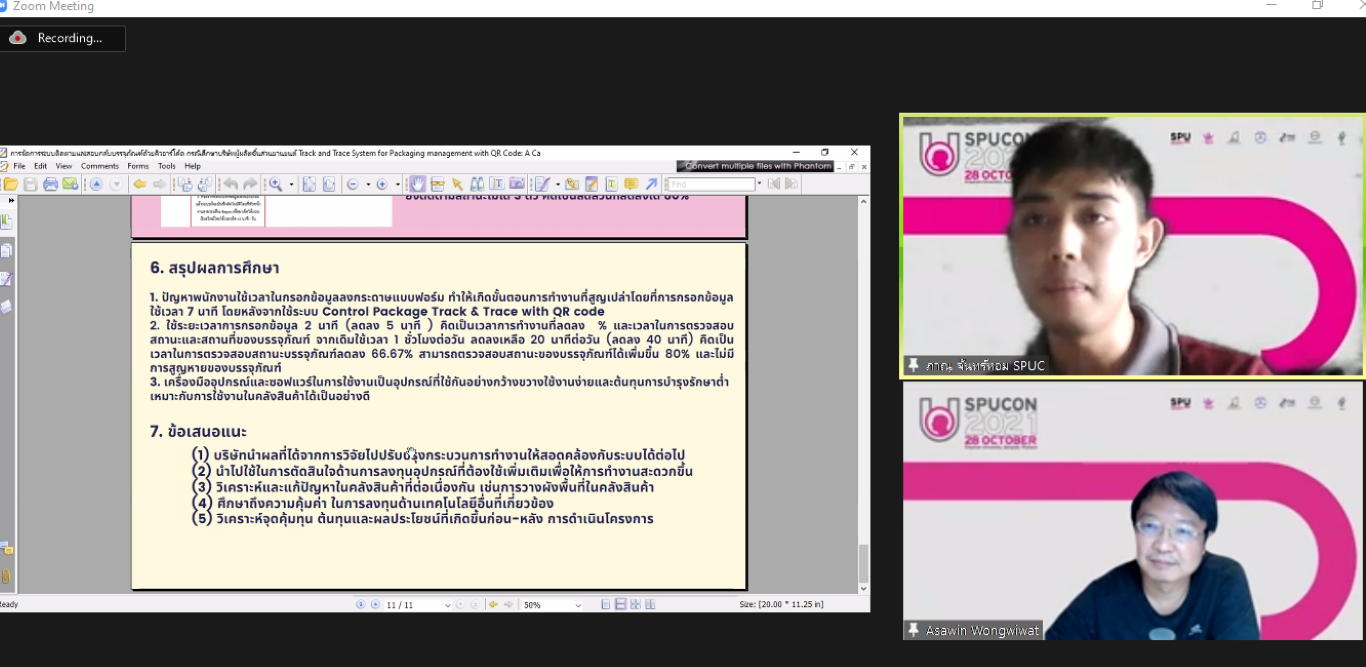Open the Comments menu
1366x667 pixels.
pos(100,166)
